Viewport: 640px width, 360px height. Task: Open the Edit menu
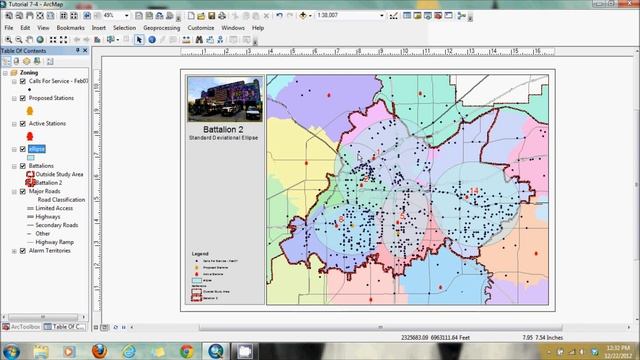coord(25,28)
